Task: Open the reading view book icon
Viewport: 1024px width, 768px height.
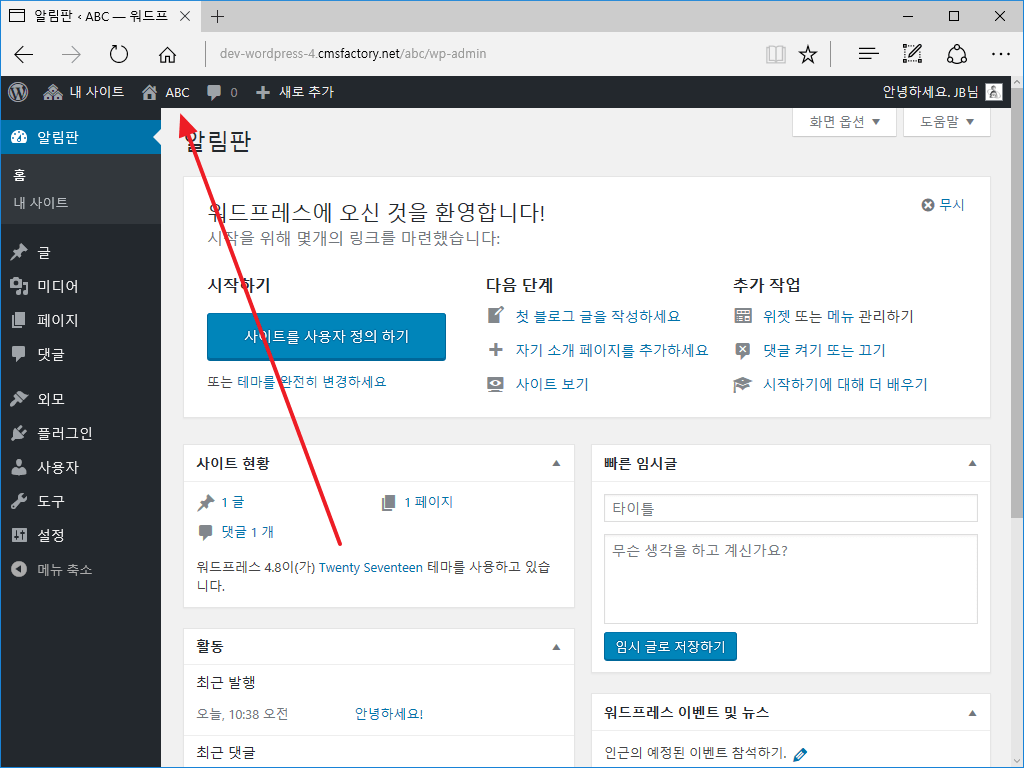Action: [776, 54]
